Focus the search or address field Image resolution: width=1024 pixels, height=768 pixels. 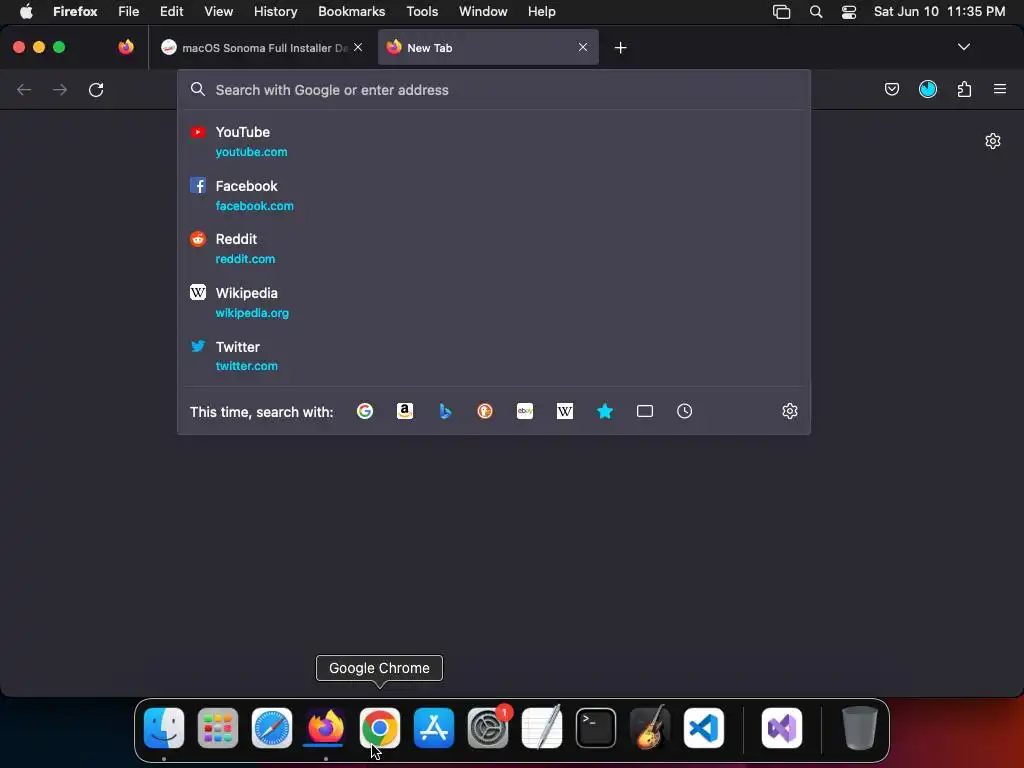[x=494, y=89]
